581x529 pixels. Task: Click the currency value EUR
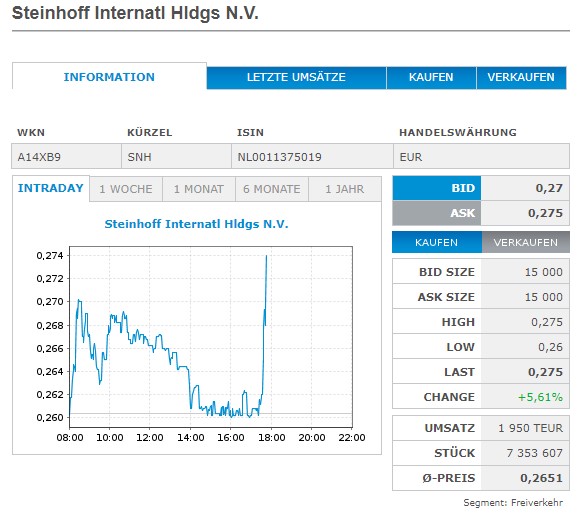click(411, 157)
